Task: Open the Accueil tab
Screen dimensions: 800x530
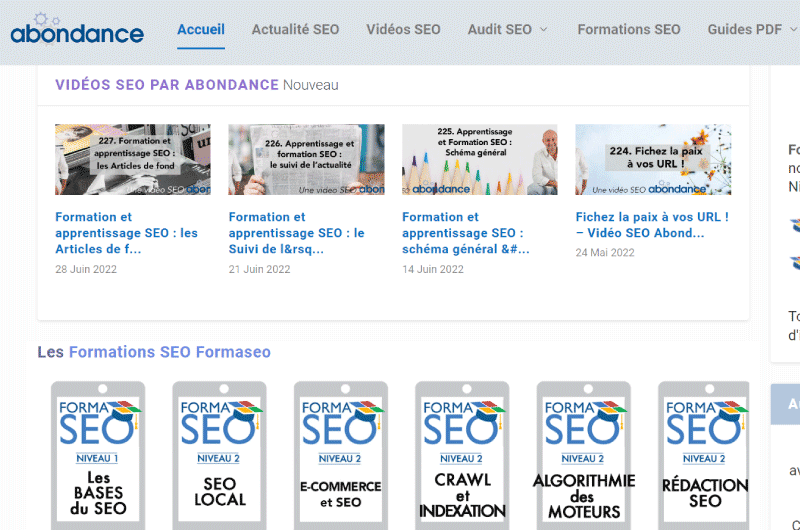Action: pyautogui.click(x=201, y=30)
